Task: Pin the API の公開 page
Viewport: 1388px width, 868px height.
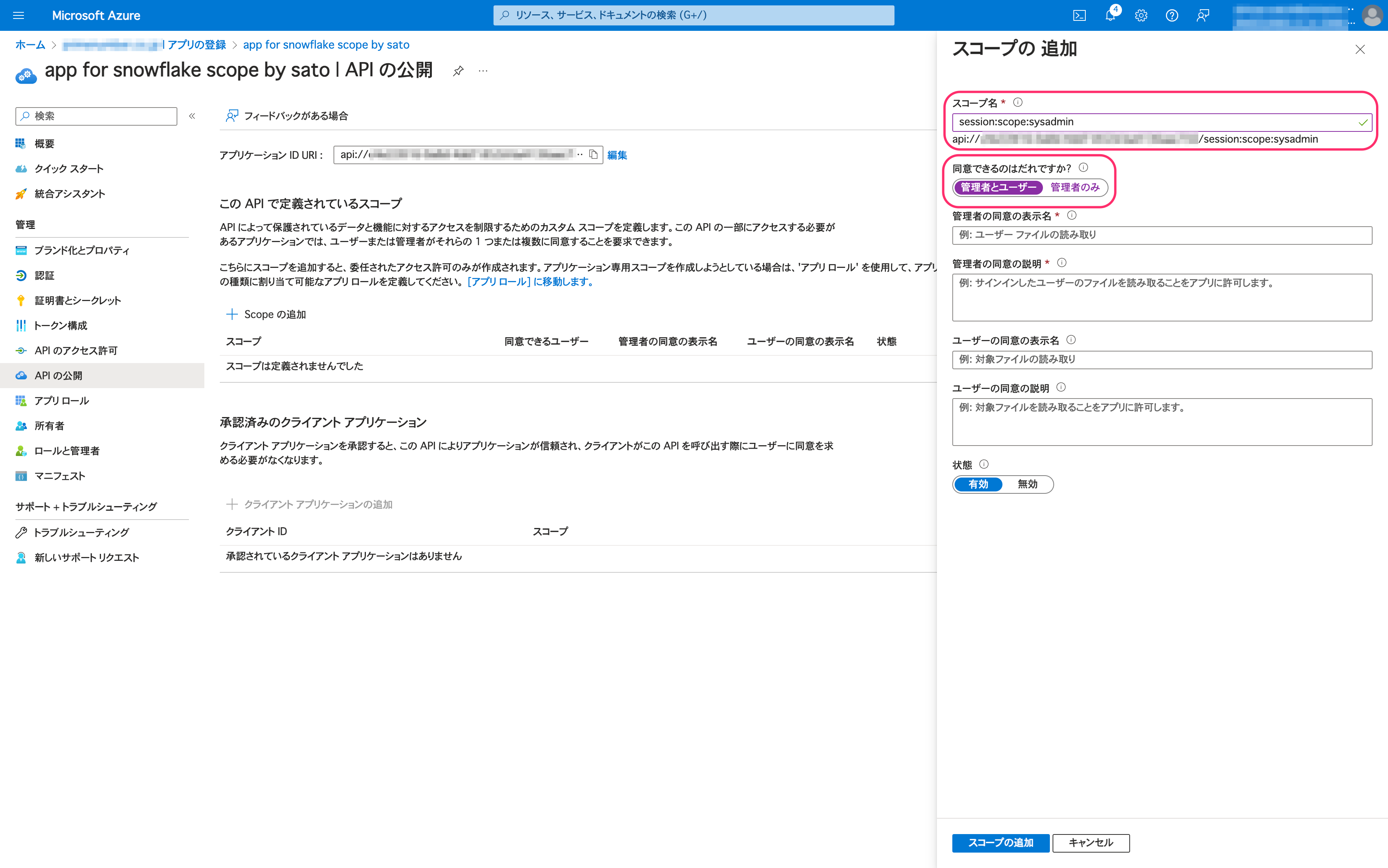Action: coord(458,71)
